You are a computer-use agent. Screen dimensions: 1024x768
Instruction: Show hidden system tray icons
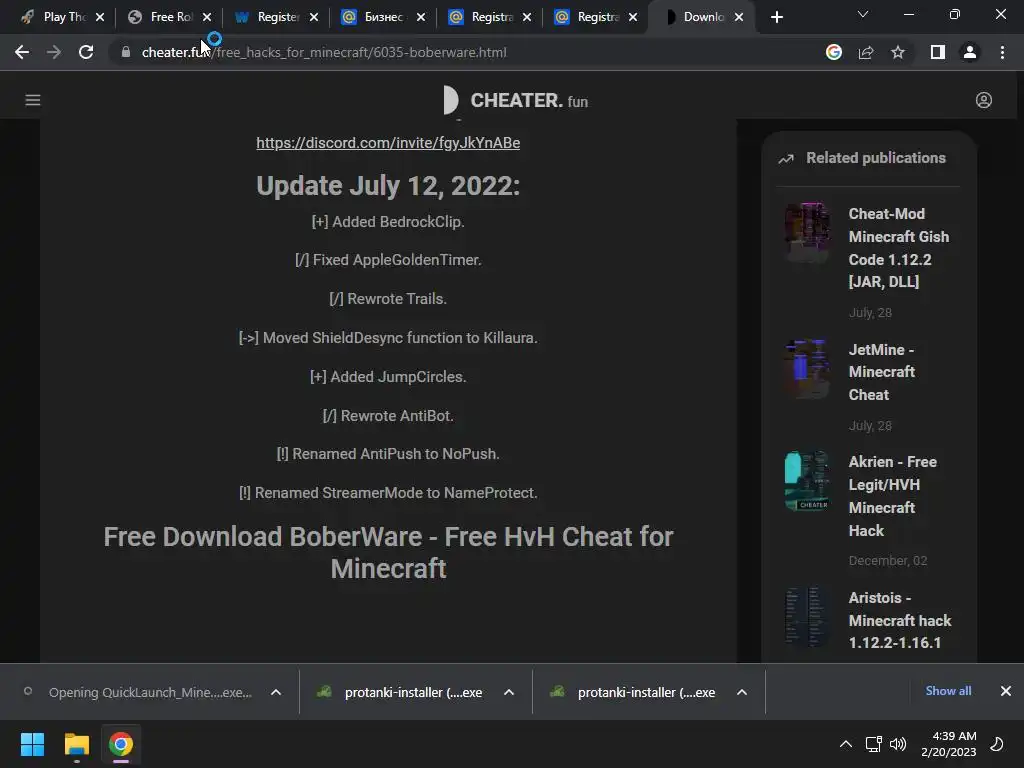coord(846,744)
